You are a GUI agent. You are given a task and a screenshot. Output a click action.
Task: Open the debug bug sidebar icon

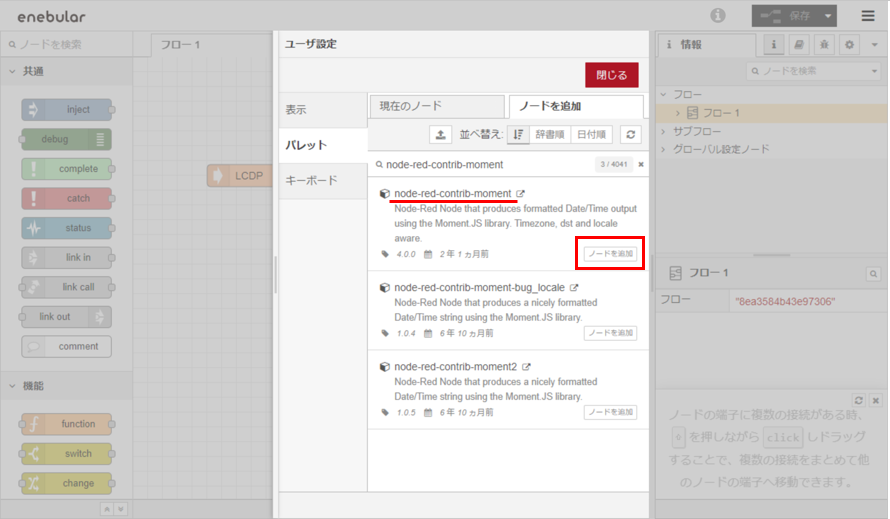point(824,44)
